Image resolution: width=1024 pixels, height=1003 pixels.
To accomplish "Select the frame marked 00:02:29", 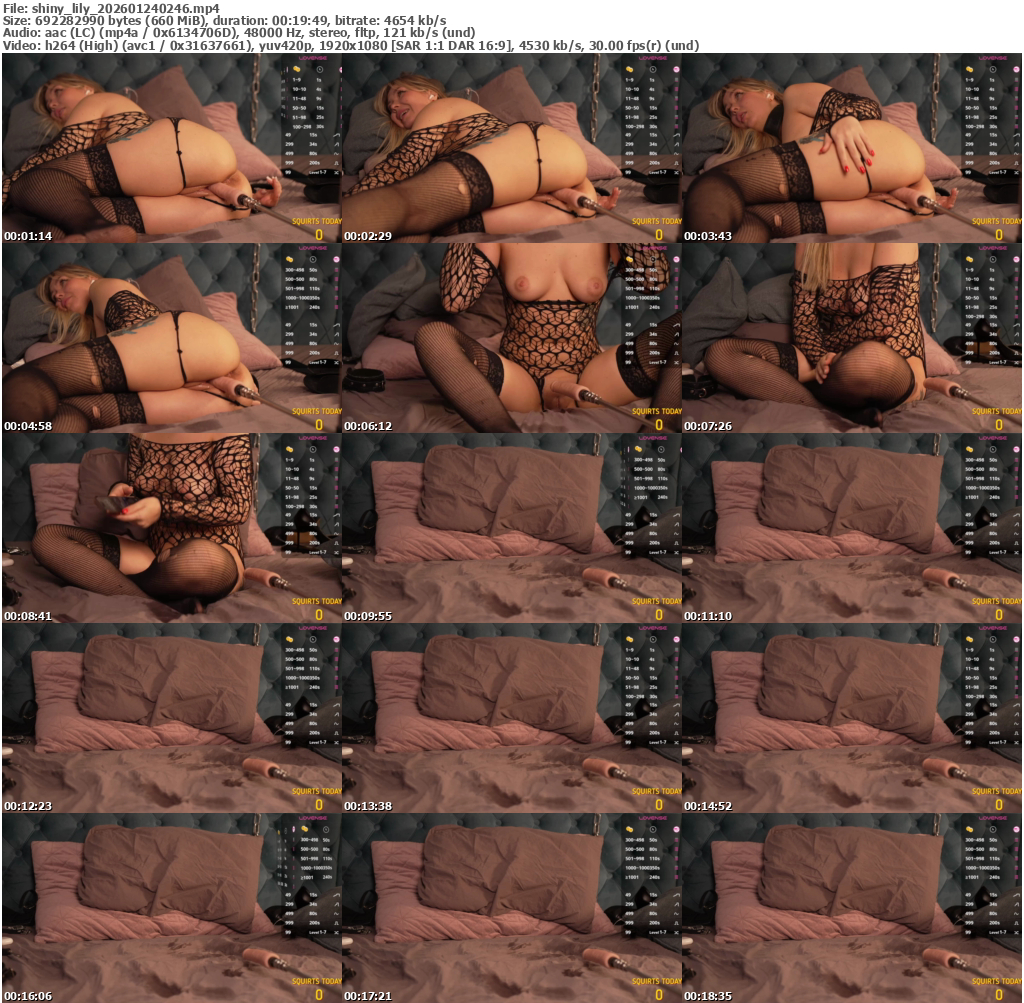I will click(512, 148).
